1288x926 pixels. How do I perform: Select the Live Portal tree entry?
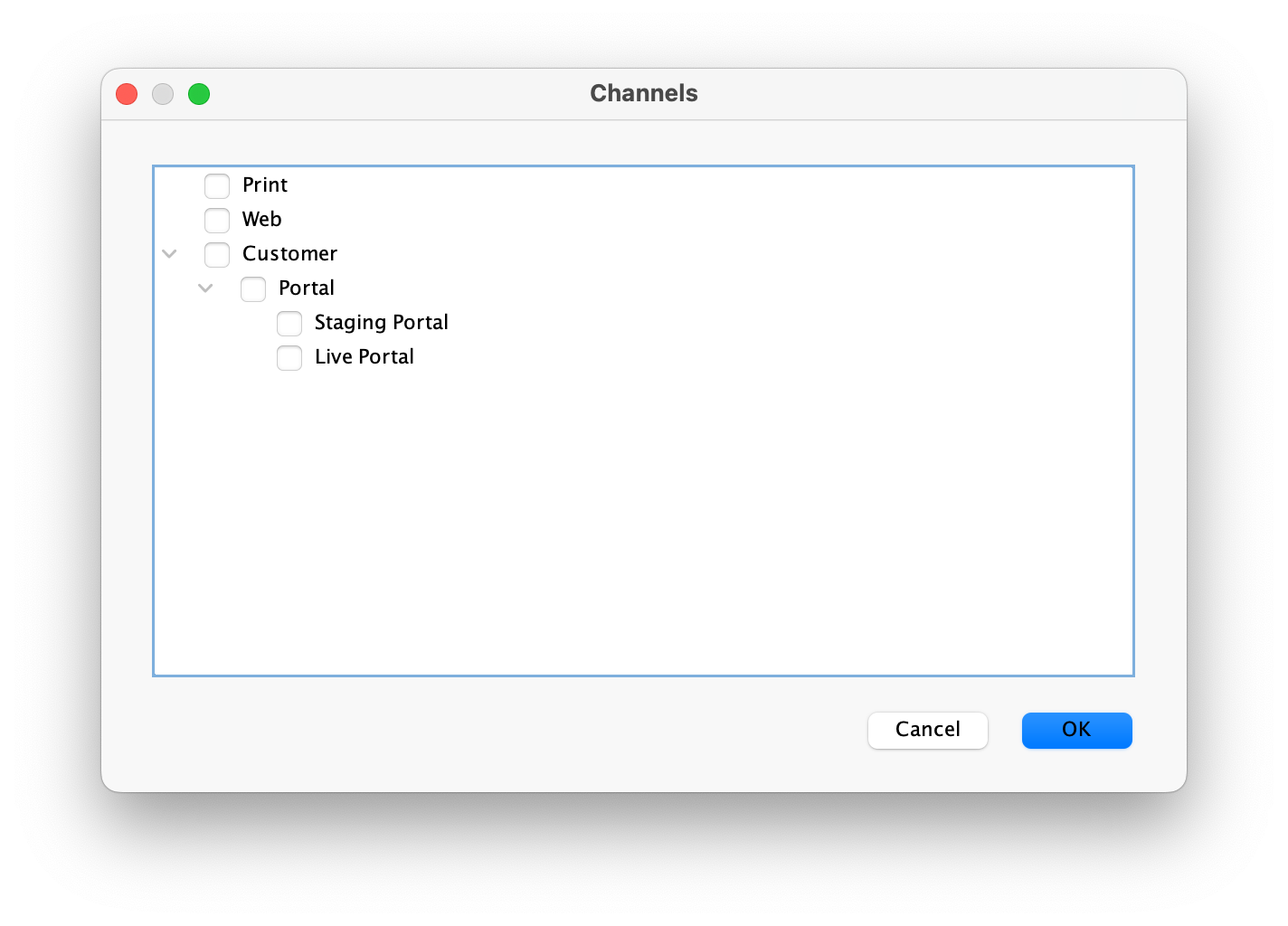tap(364, 356)
